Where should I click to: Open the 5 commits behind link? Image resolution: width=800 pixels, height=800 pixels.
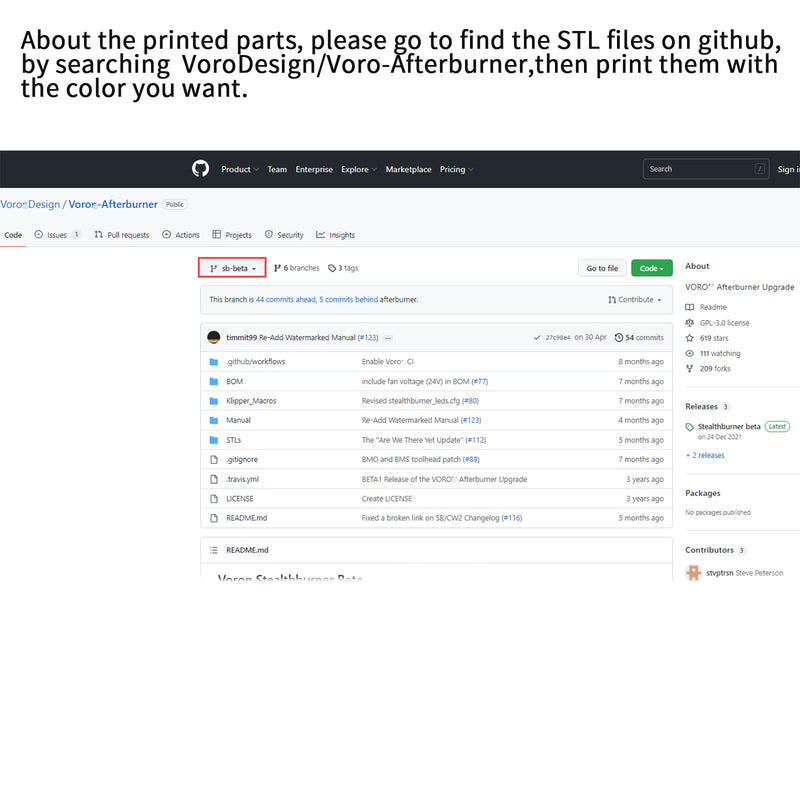click(348, 299)
